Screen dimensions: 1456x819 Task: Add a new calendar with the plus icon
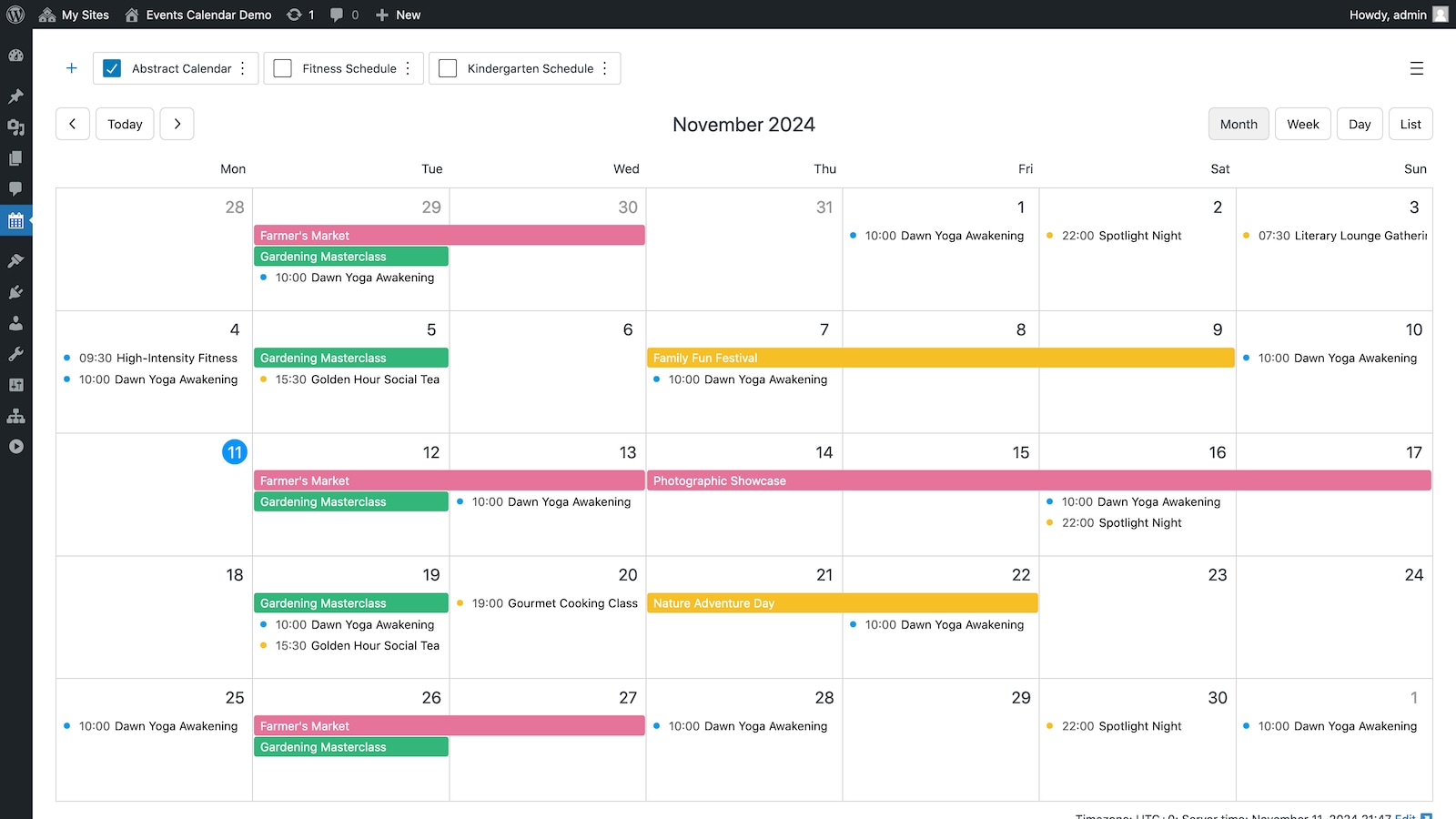[71, 68]
